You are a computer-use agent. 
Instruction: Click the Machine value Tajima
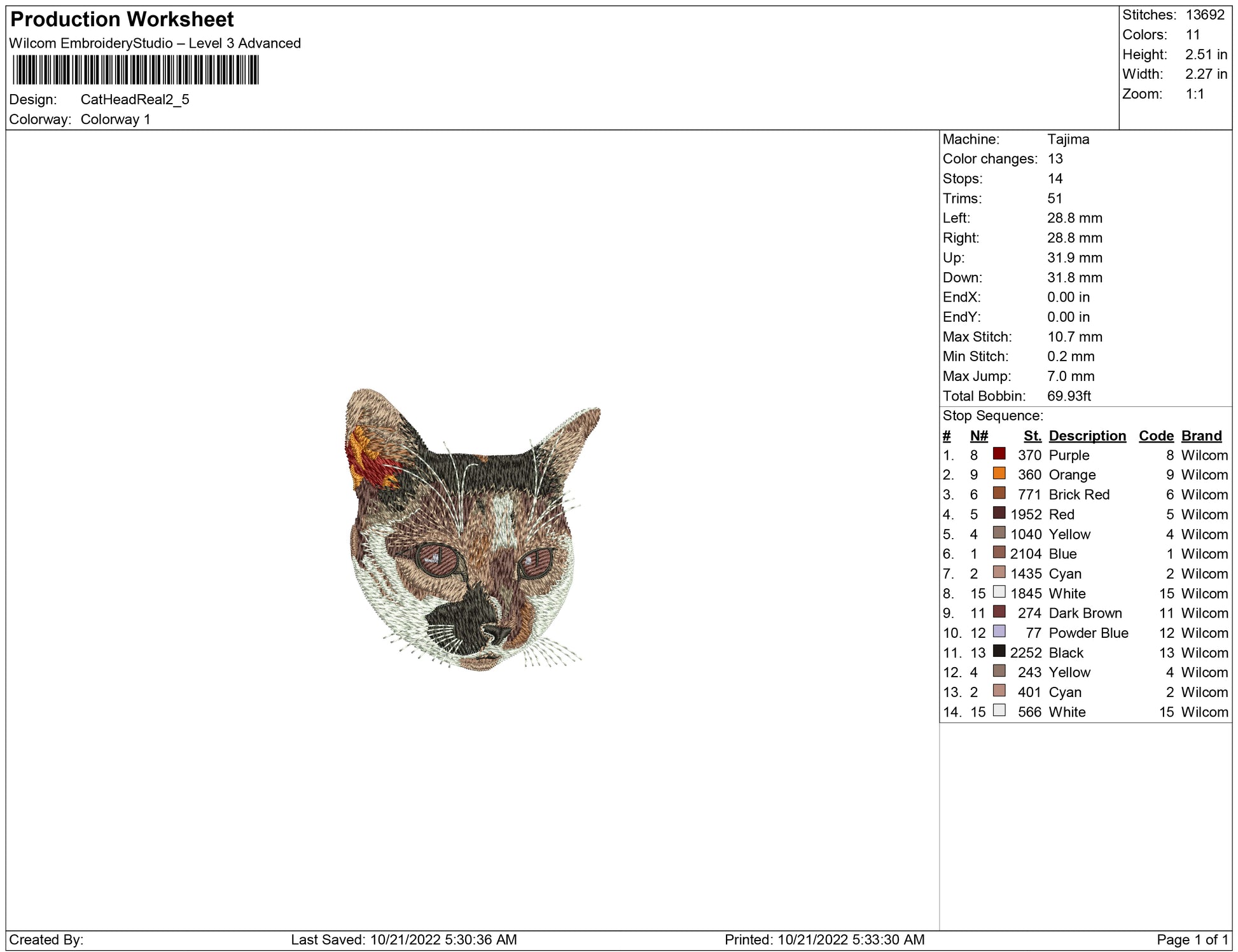pos(1068,139)
